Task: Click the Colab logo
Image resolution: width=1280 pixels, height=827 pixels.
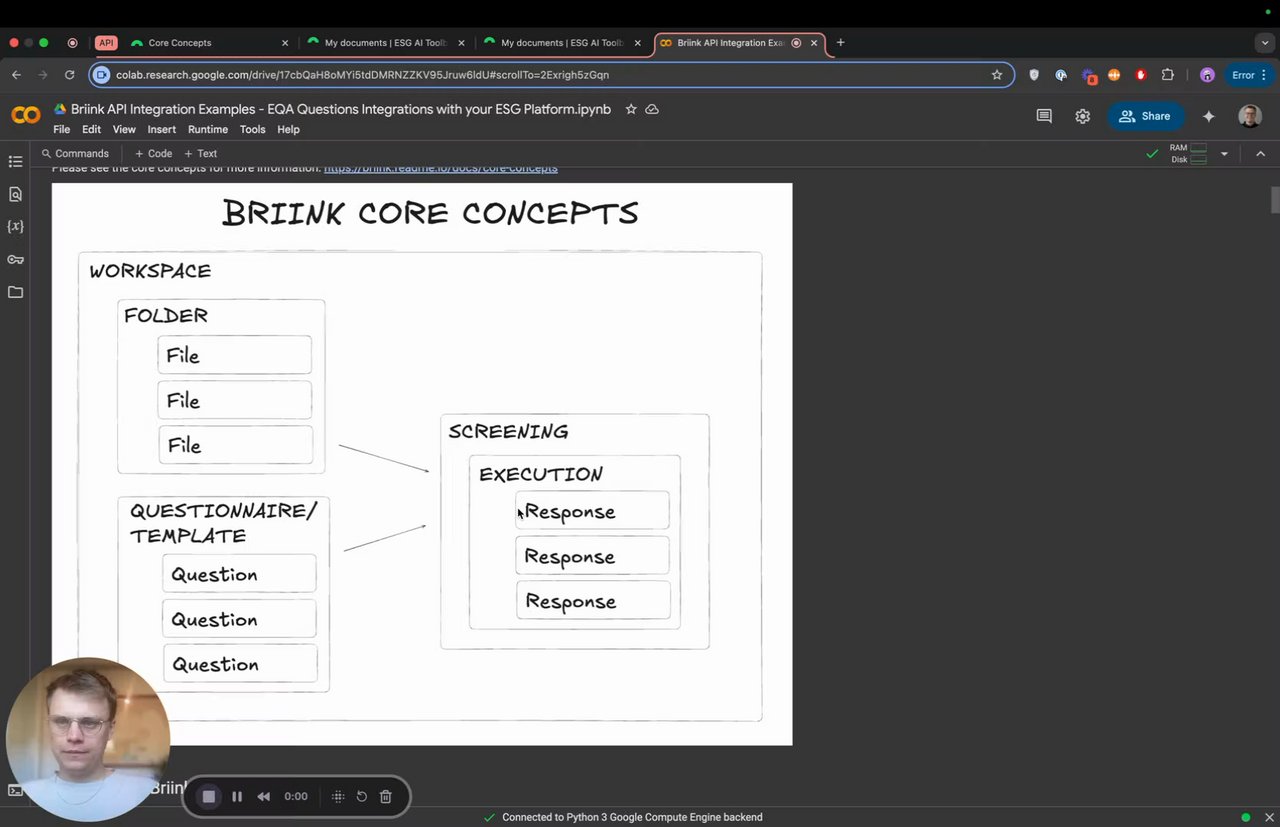Action: [26, 116]
